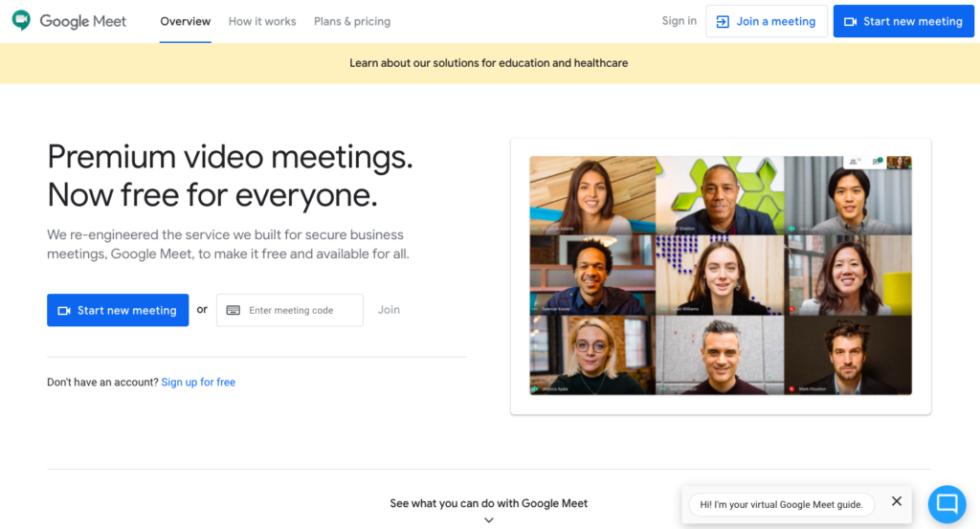The image size is (980, 529).
Task: Click participants icon in video grid preview
Action: point(854,162)
